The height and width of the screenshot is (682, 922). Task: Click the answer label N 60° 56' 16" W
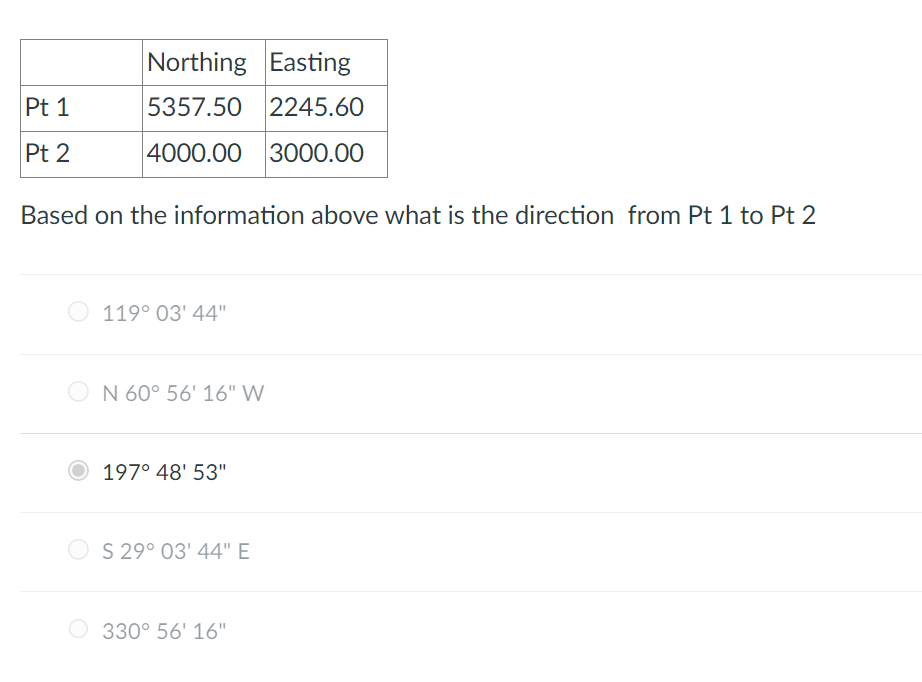point(183,393)
